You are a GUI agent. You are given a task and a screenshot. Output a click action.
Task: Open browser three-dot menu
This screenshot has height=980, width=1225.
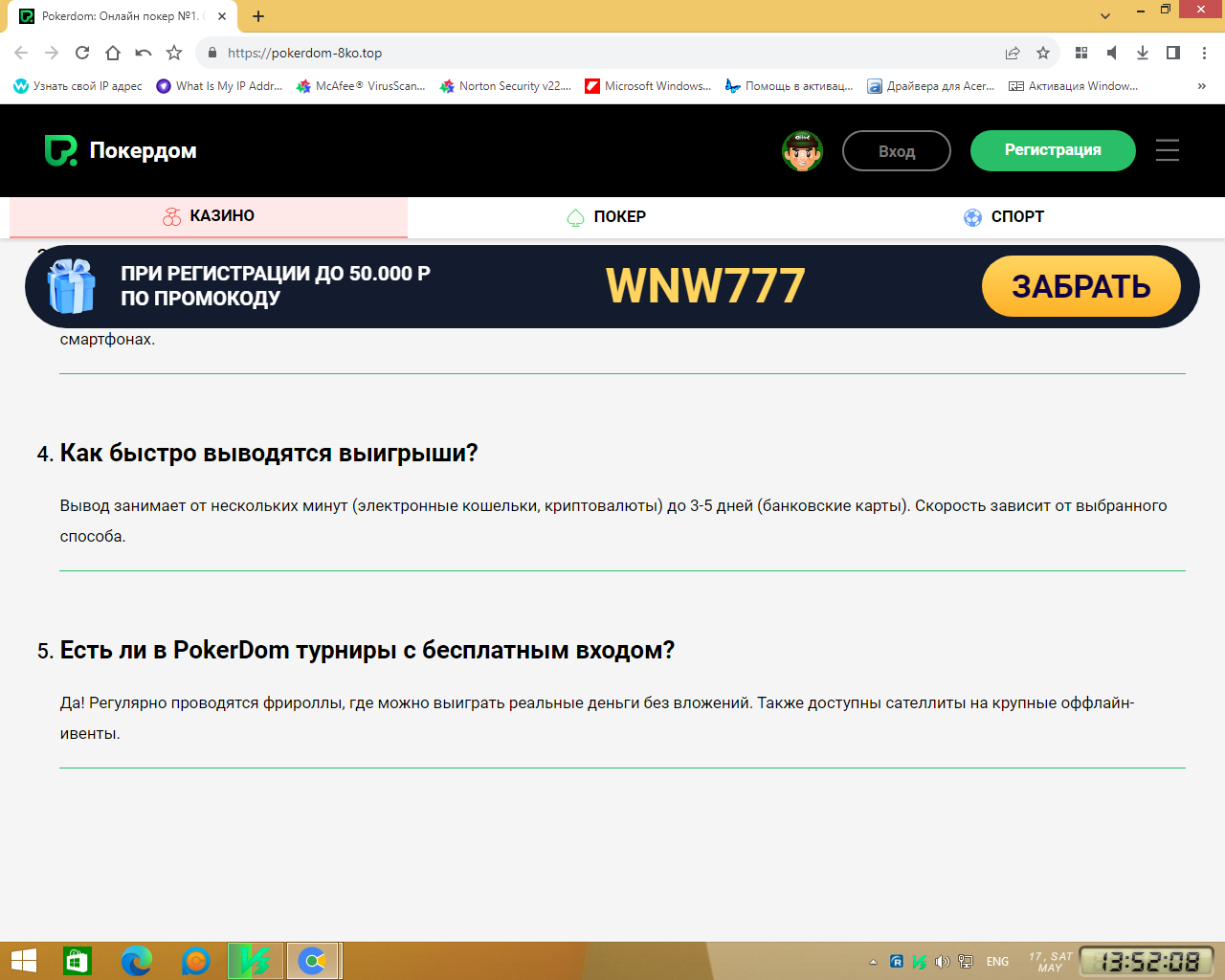click(1204, 53)
